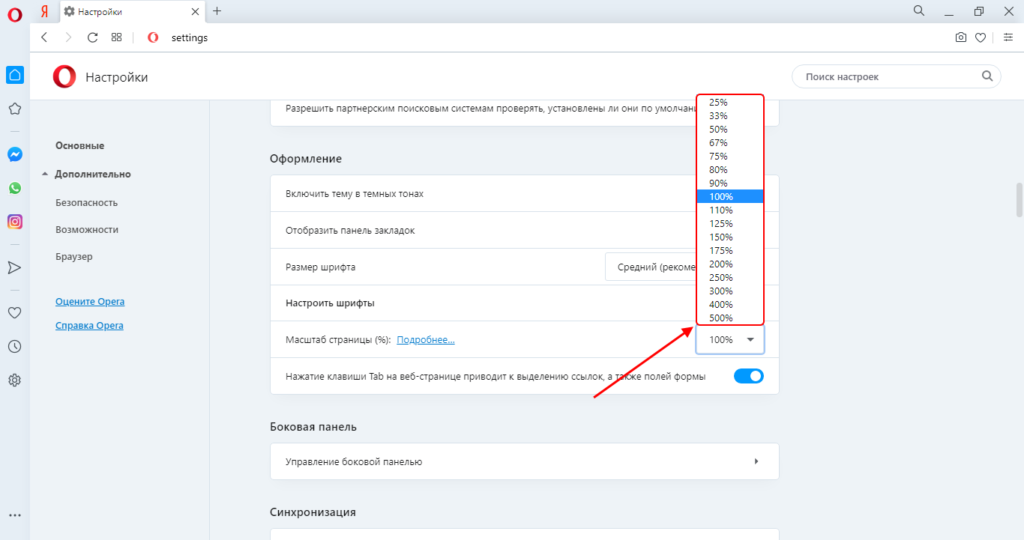Open the sidebar settings gear

click(15, 380)
